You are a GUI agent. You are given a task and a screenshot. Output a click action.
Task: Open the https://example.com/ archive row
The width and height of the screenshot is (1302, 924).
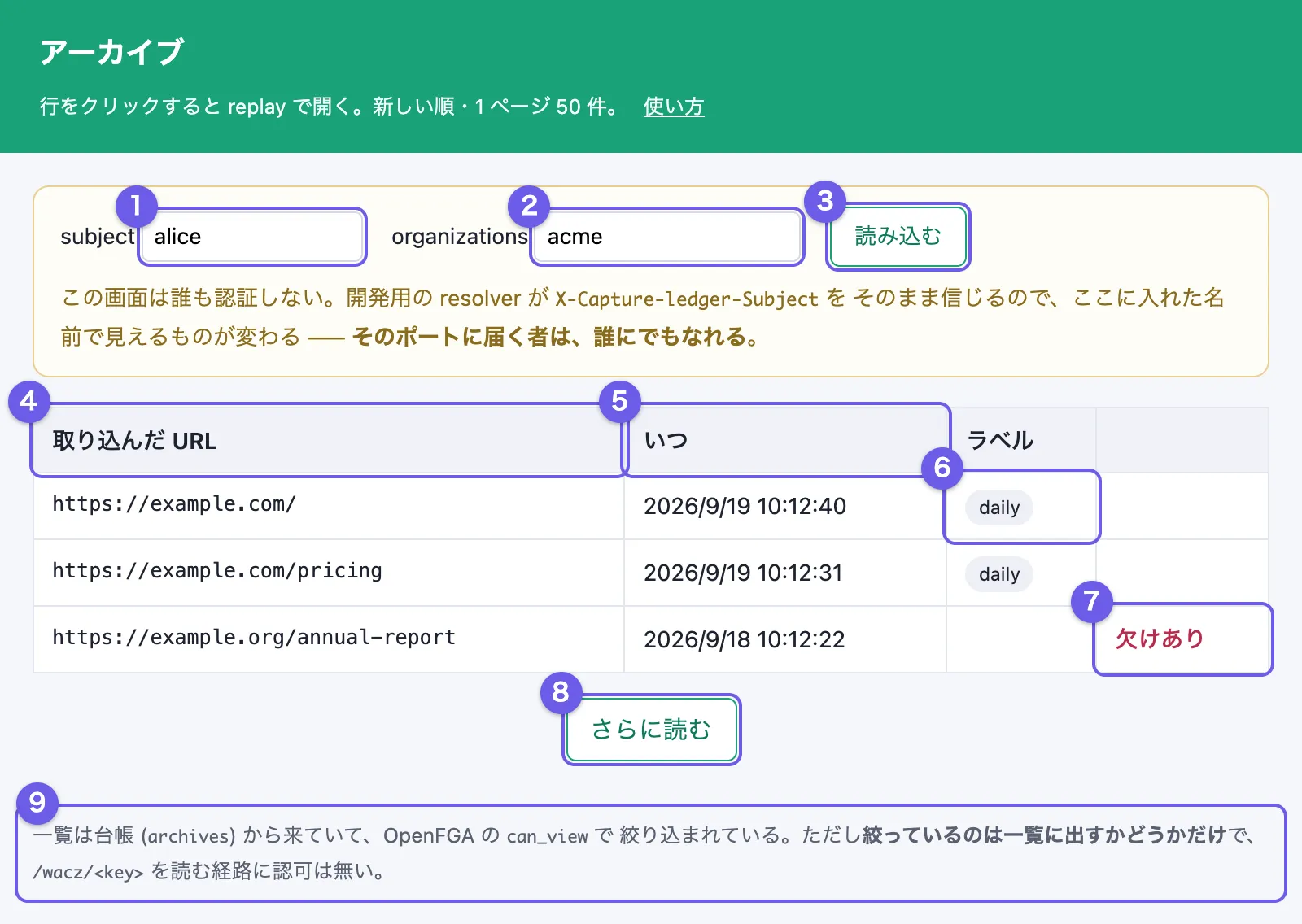(651, 506)
